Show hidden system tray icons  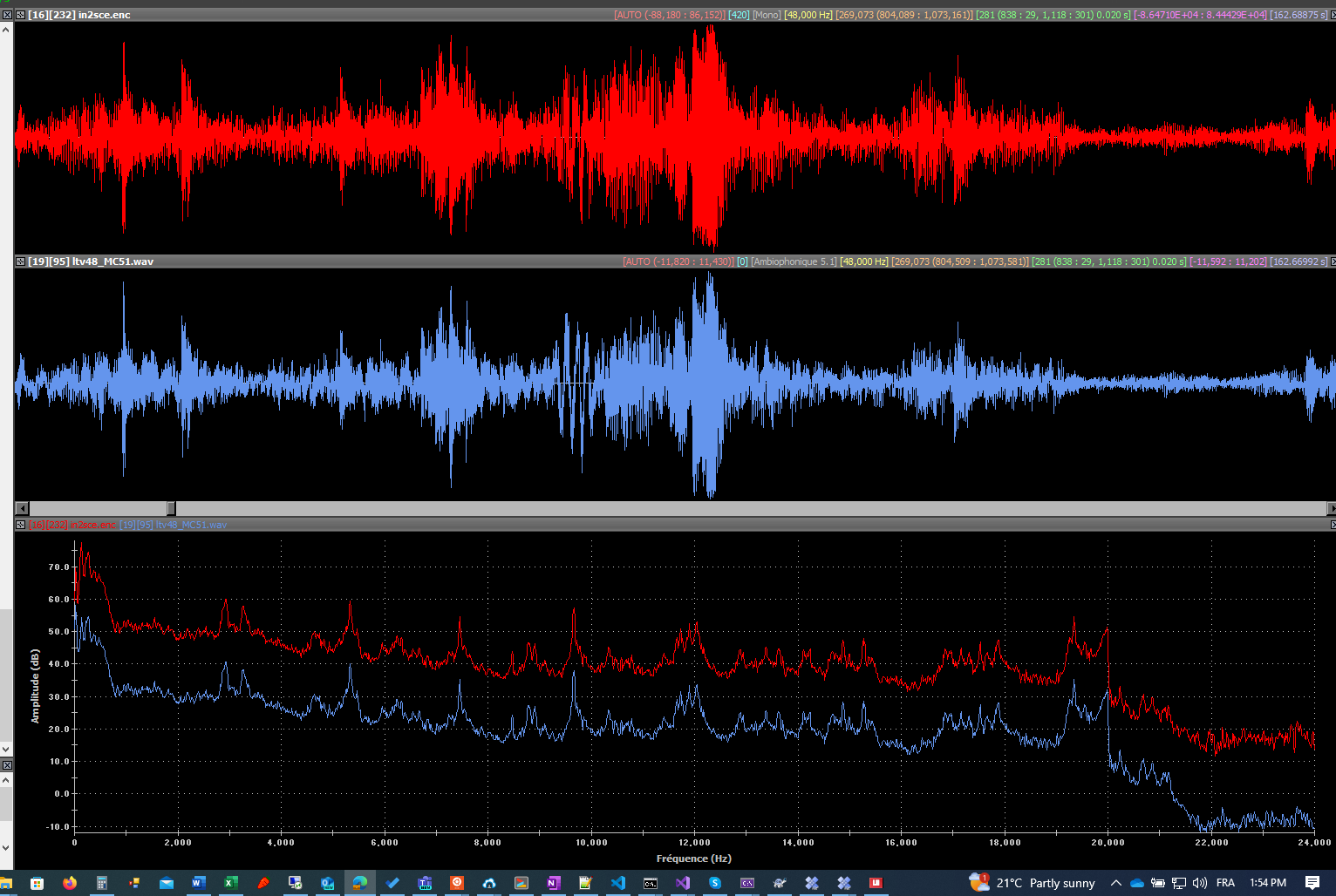tap(1115, 883)
